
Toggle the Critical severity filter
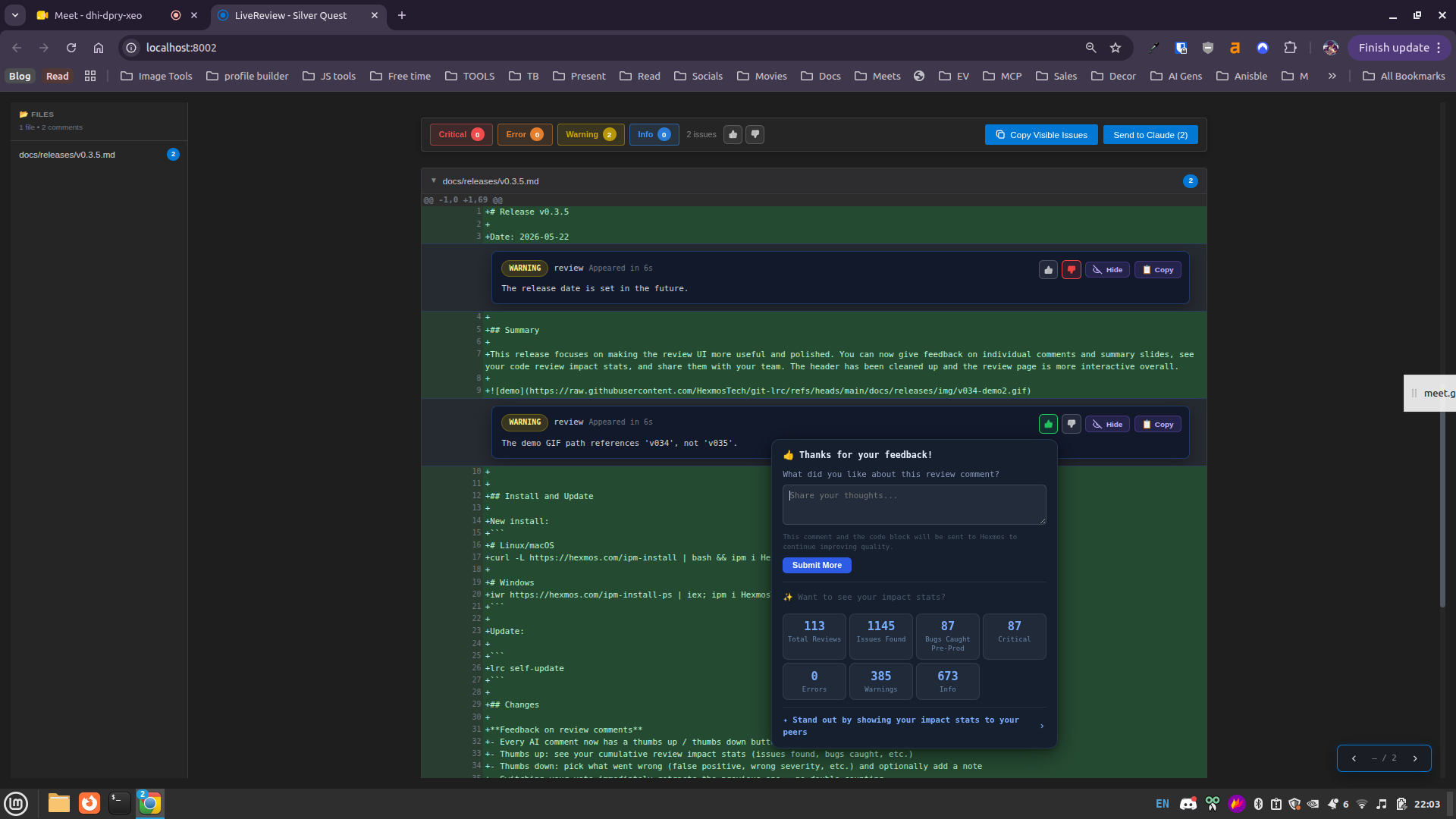pos(460,134)
